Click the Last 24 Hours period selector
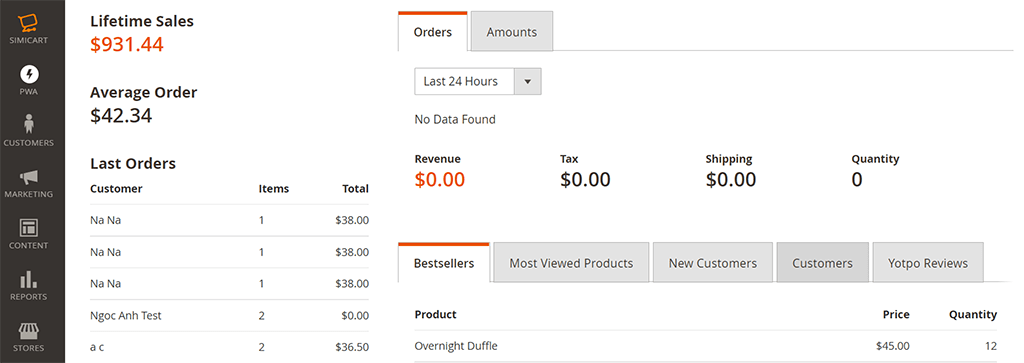This screenshot has height=363, width=1024. tap(477, 82)
